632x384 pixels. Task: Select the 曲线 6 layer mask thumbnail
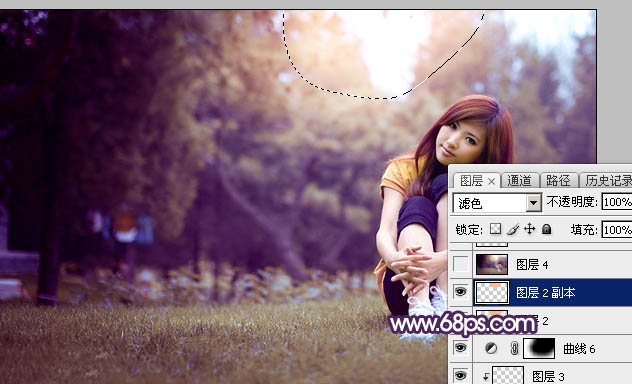(x=539, y=348)
